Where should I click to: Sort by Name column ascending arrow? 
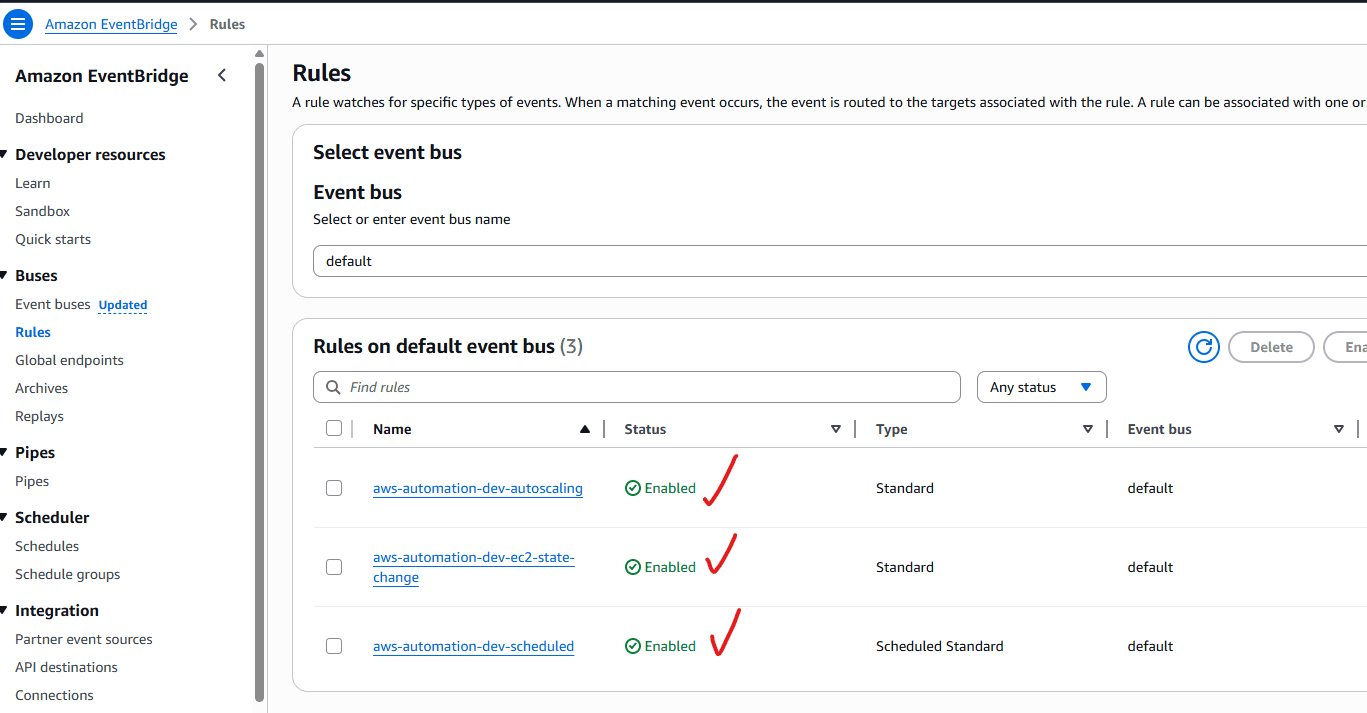(x=585, y=429)
